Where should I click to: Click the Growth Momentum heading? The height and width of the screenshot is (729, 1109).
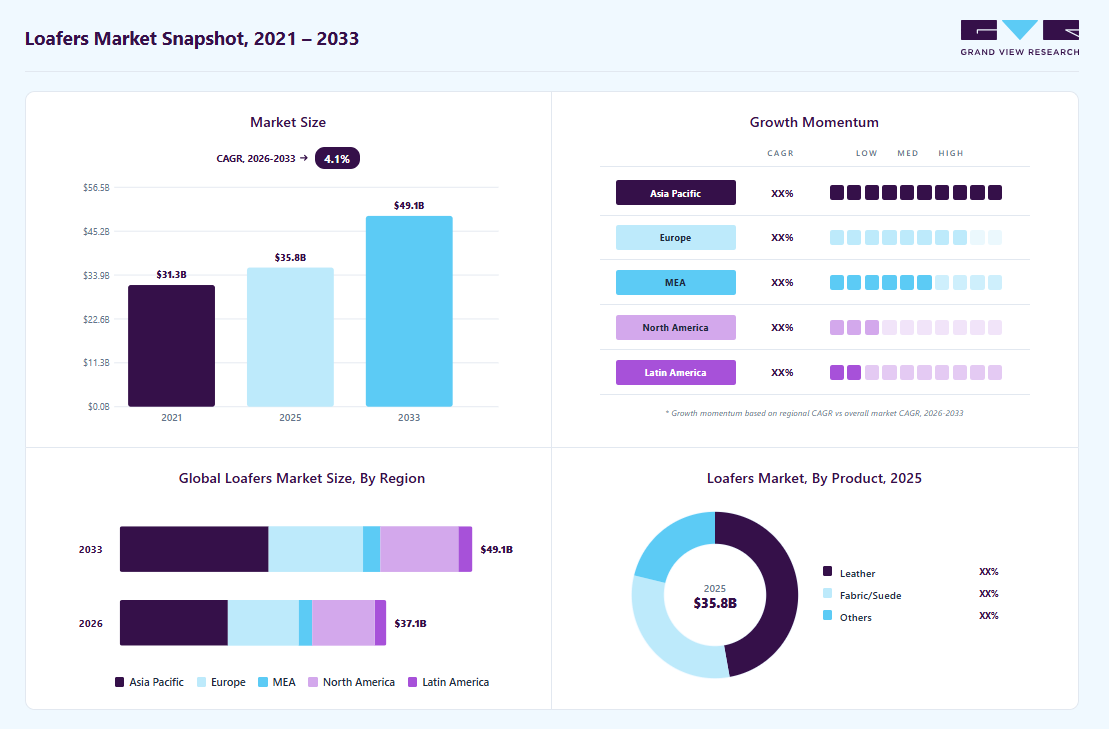point(814,122)
